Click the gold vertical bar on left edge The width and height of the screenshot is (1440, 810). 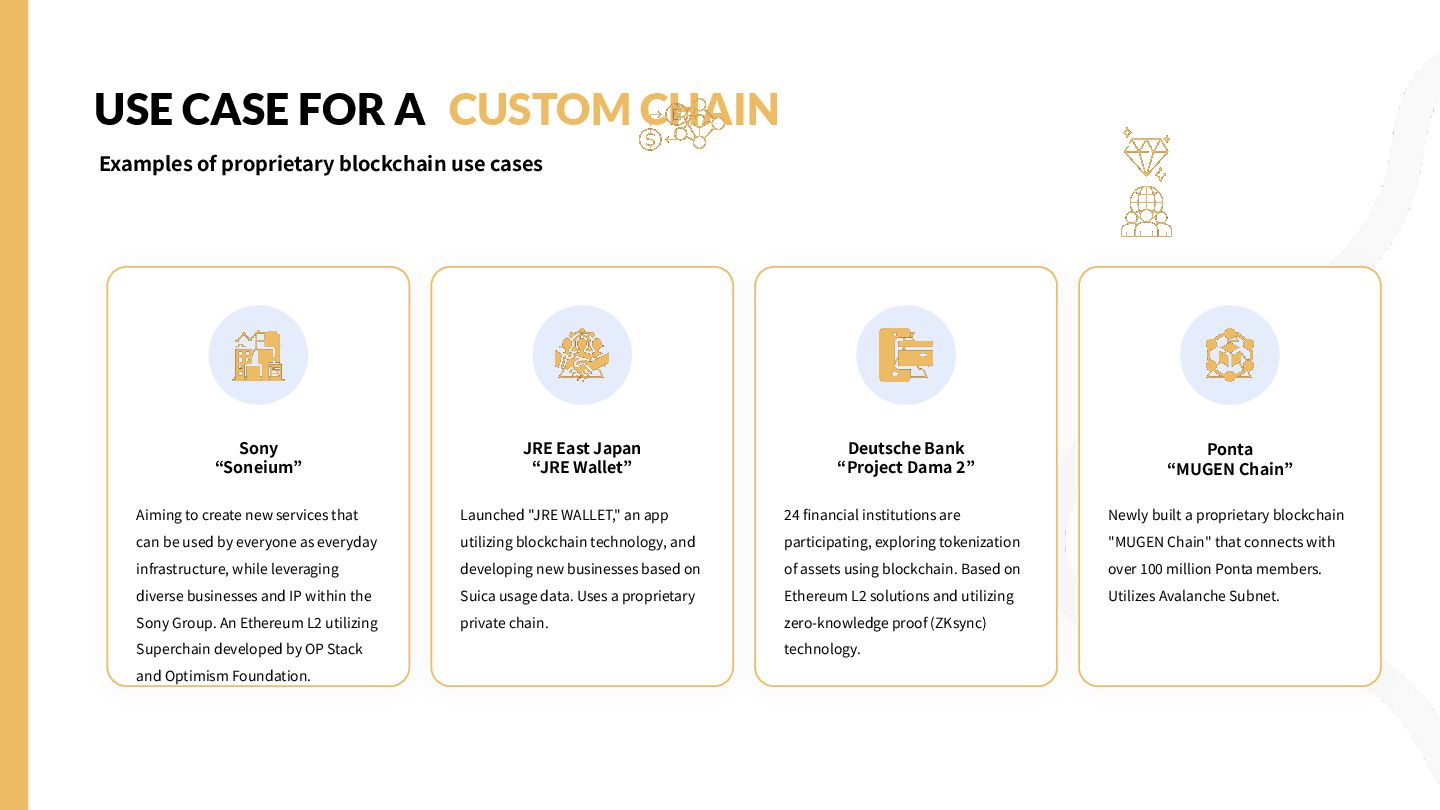tap(14, 405)
